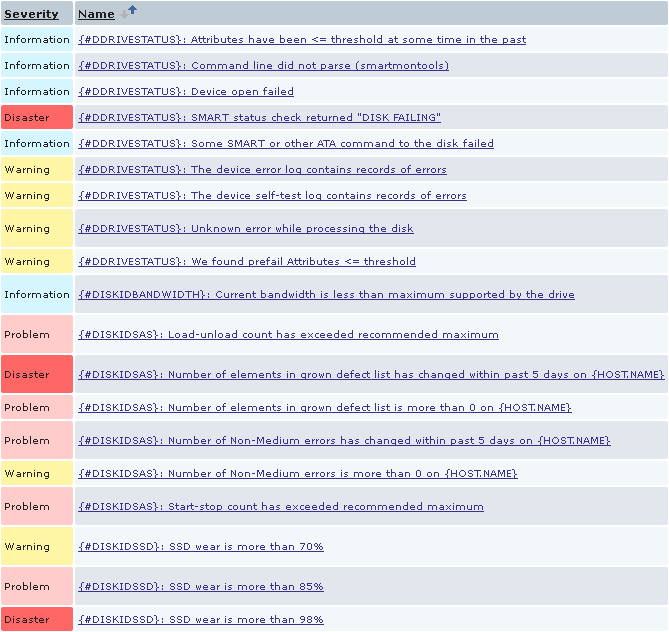The height and width of the screenshot is (632, 669).
Task: Sort the table by Severity column header
Action: [31, 14]
